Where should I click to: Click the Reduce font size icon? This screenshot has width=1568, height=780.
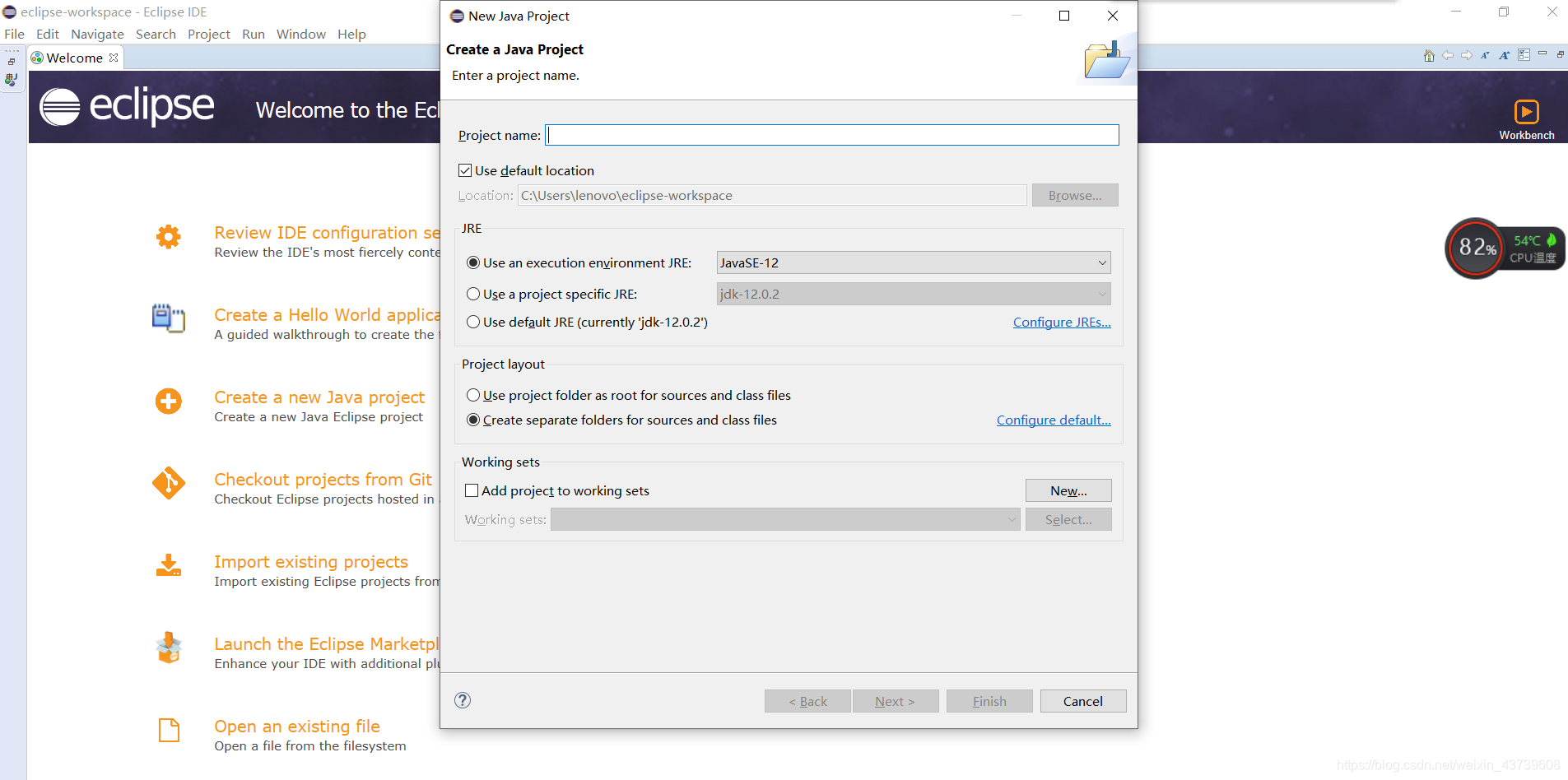pyautogui.click(x=1486, y=55)
